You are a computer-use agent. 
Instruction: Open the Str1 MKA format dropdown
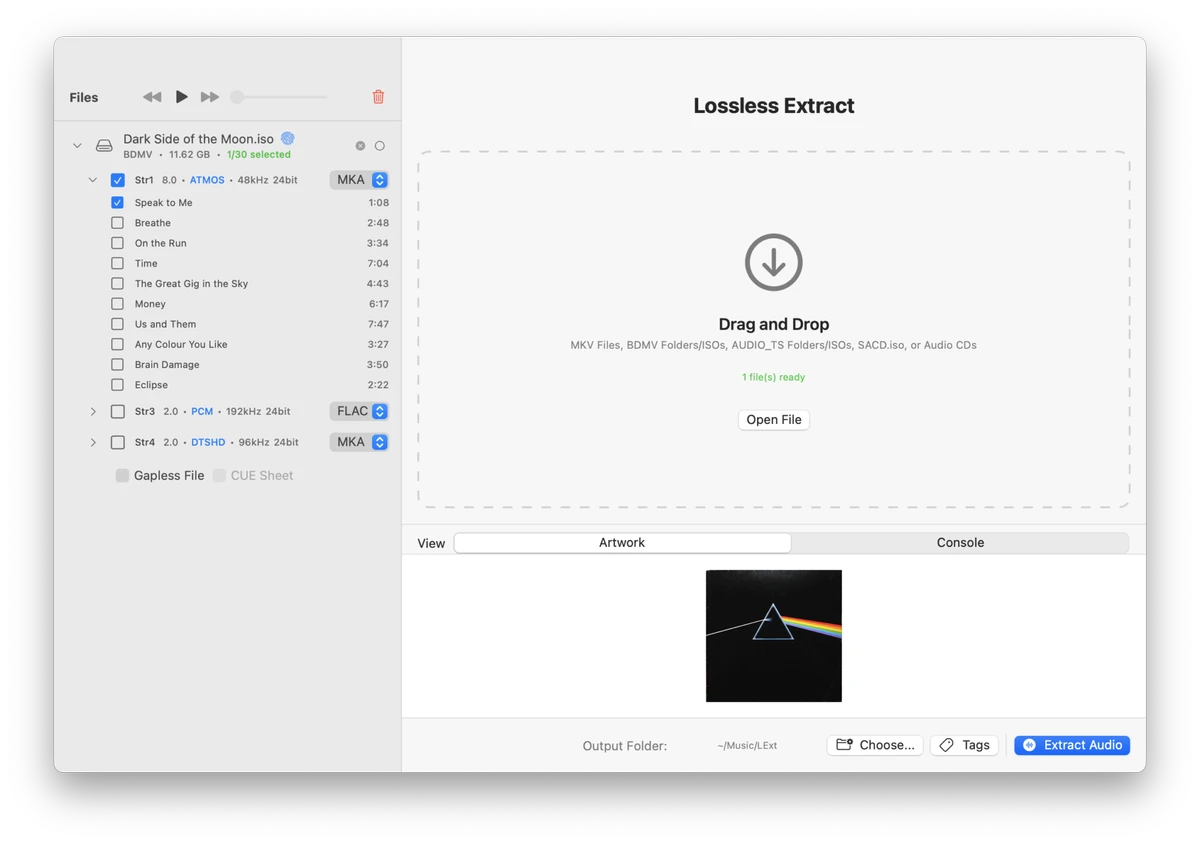coord(359,180)
